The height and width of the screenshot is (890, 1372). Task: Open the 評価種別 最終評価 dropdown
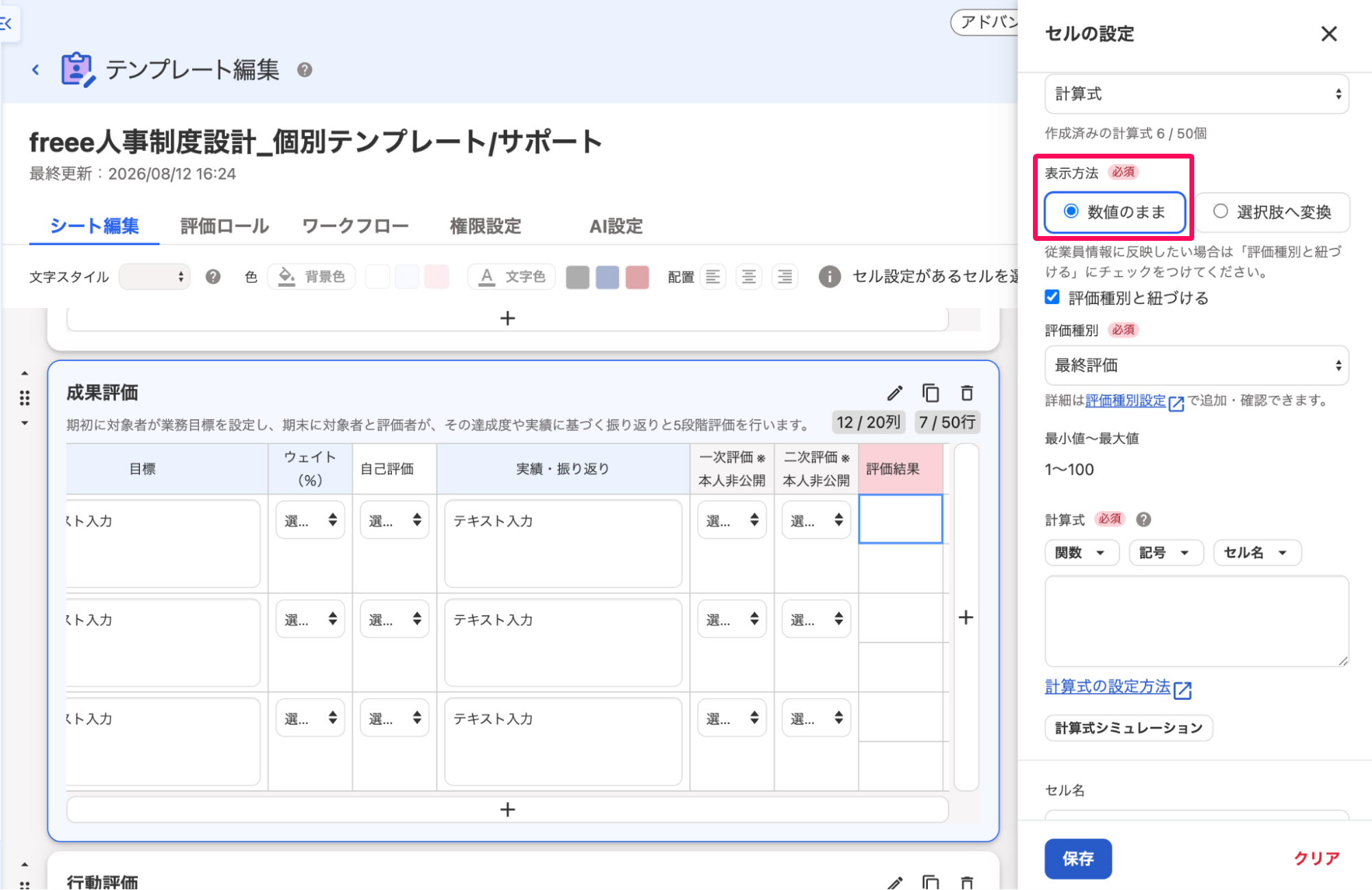coord(1196,365)
